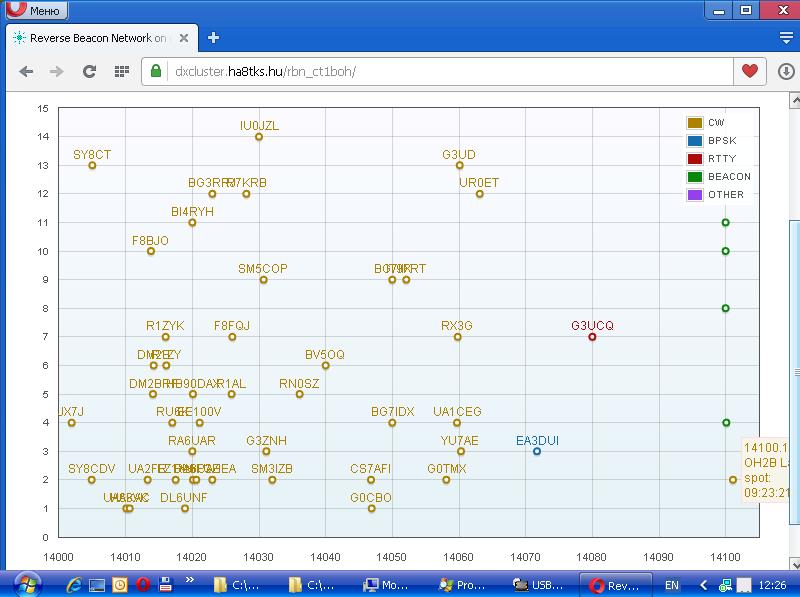Click the green padlock security icon
Screen dimensions: 800x597
point(156,71)
